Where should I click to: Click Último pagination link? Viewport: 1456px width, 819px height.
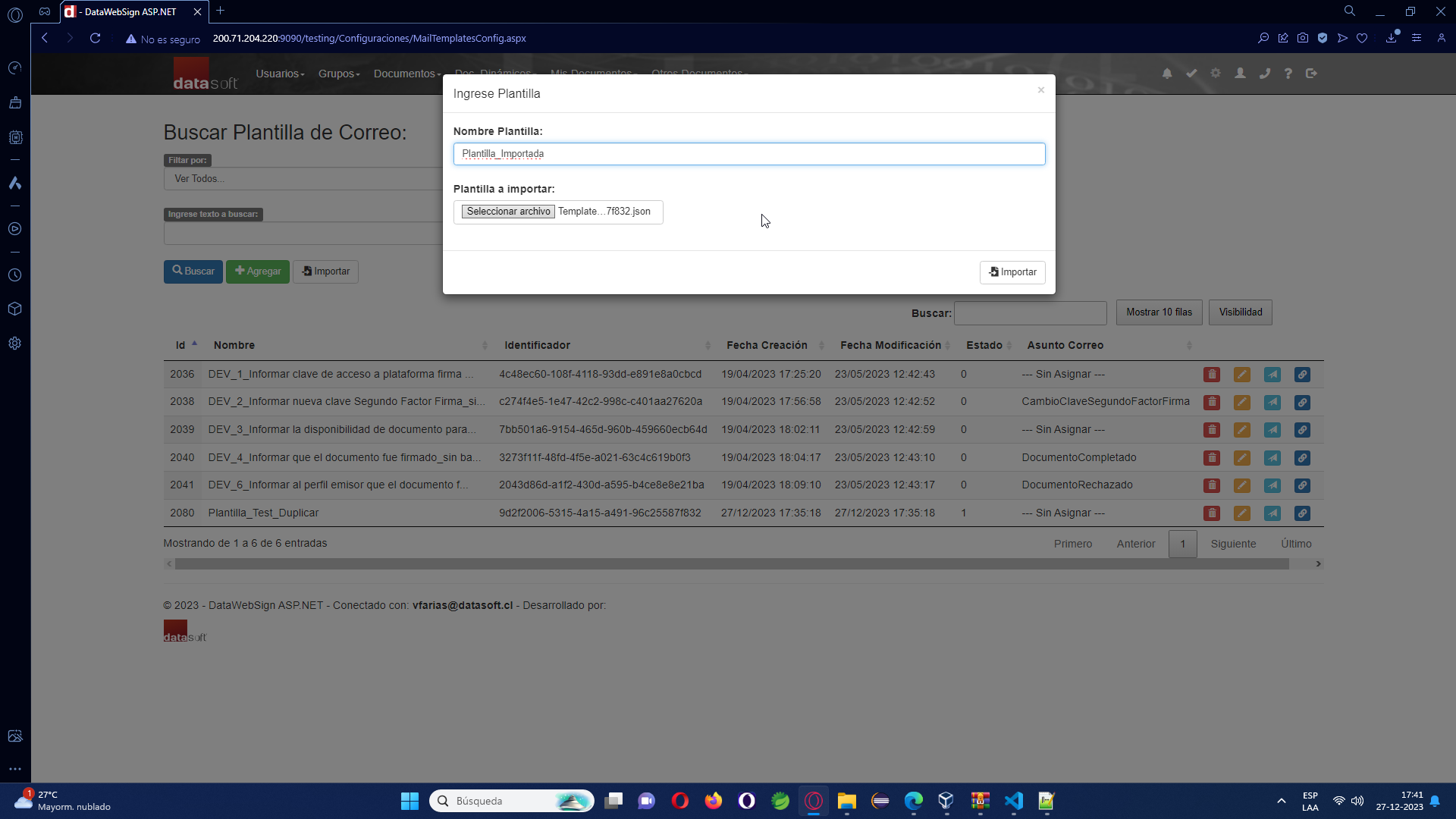click(x=1296, y=544)
